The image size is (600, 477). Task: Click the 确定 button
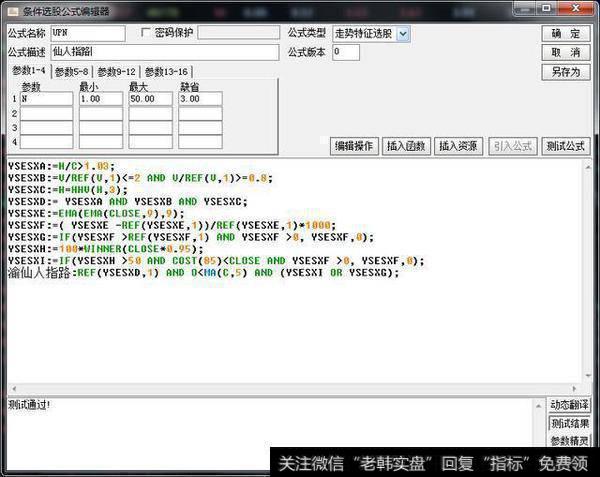(x=566, y=34)
